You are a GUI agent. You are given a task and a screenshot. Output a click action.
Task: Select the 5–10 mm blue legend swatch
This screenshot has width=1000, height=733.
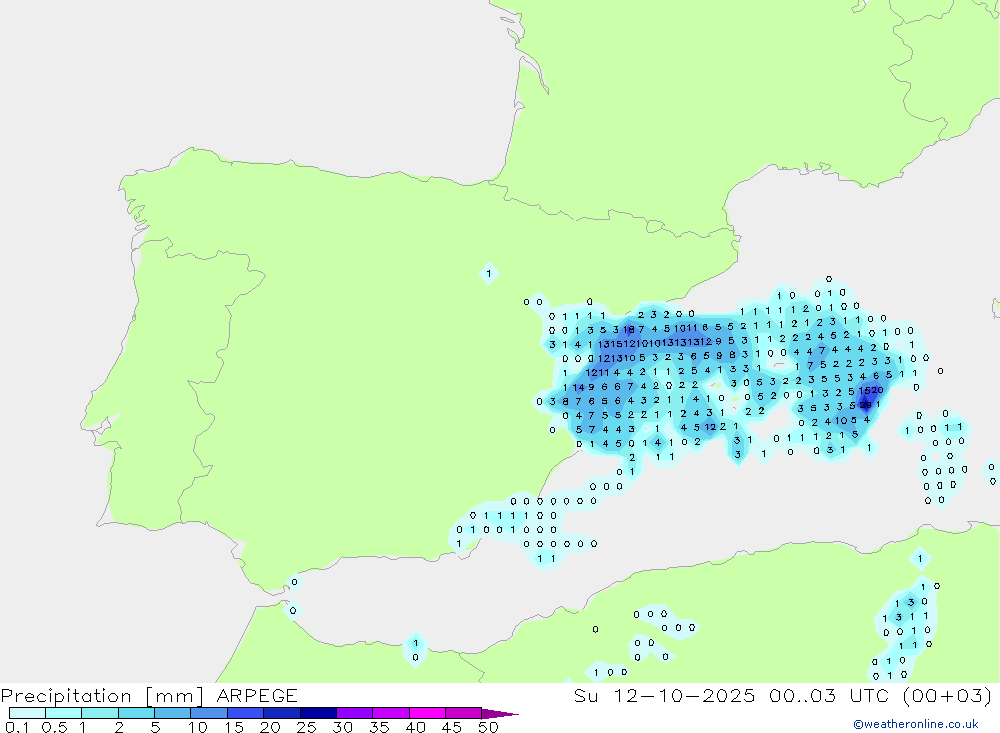pyautogui.click(x=173, y=713)
